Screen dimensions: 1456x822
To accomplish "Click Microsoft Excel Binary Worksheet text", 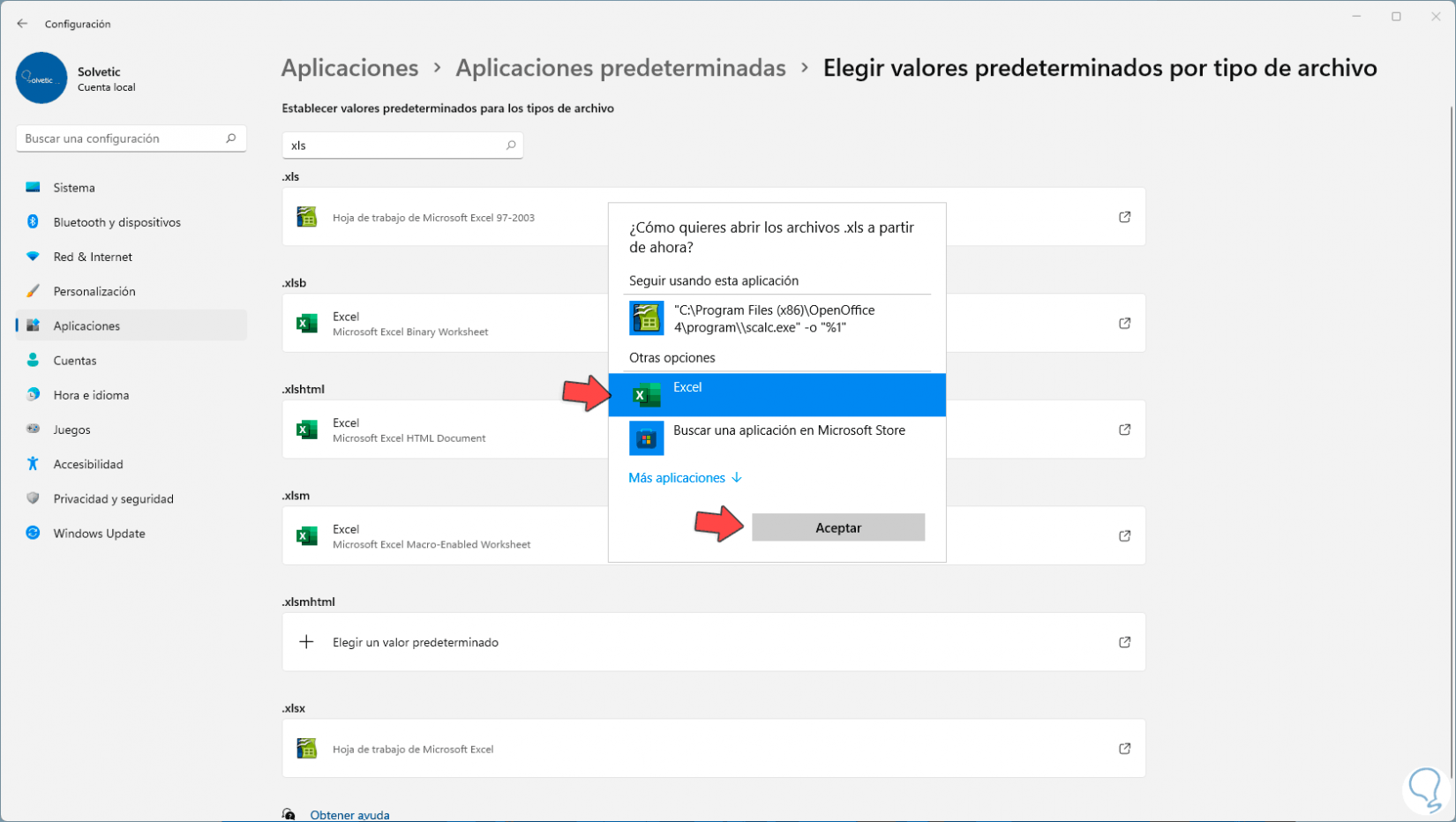I will (x=410, y=333).
